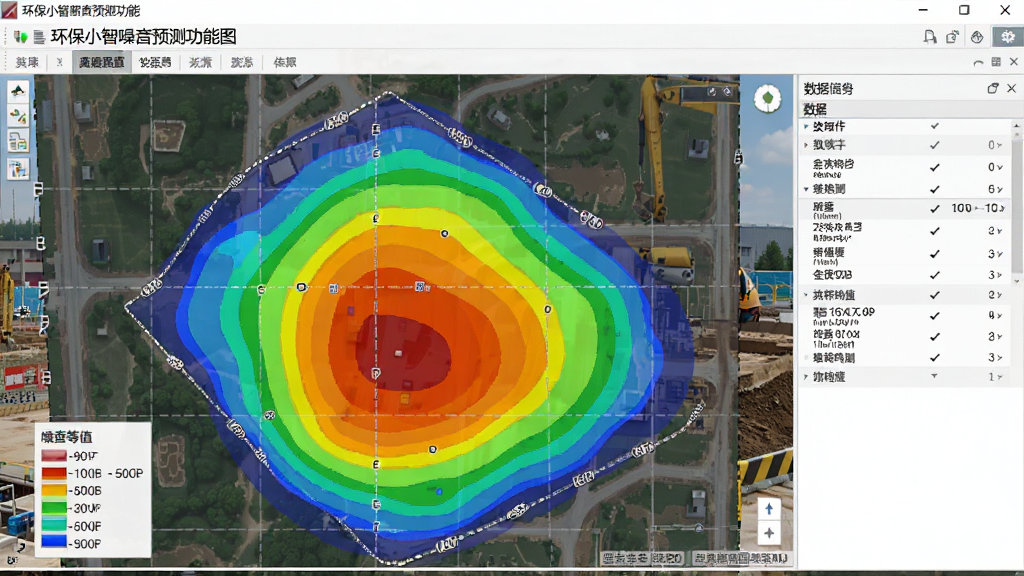Click the blue dot marker in lower green band
Screen dimensions: 1024x576
[x=439, y=491]
